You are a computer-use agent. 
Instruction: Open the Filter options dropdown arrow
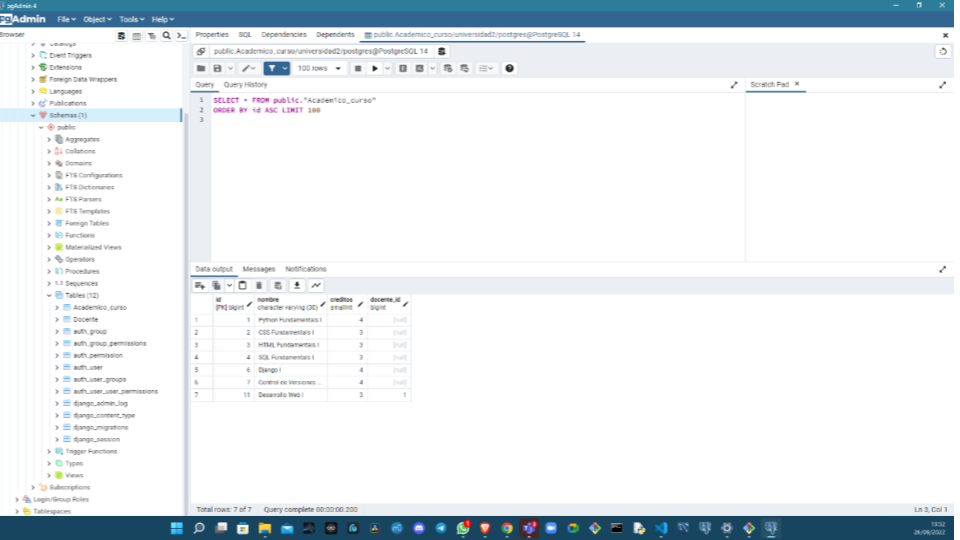(285, 69)
